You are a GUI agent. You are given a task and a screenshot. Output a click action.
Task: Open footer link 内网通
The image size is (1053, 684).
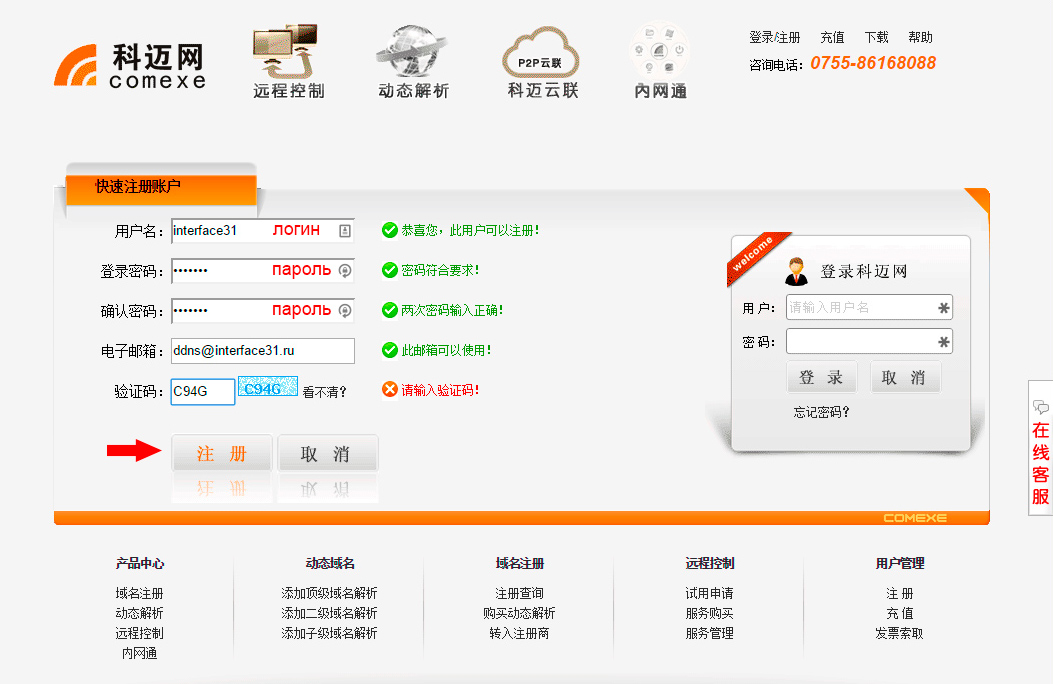(139, 653)
